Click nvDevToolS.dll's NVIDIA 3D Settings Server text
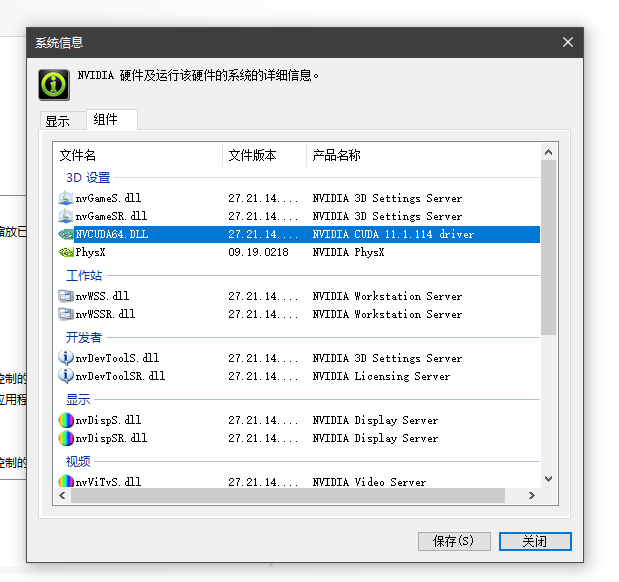 (387, 358)
